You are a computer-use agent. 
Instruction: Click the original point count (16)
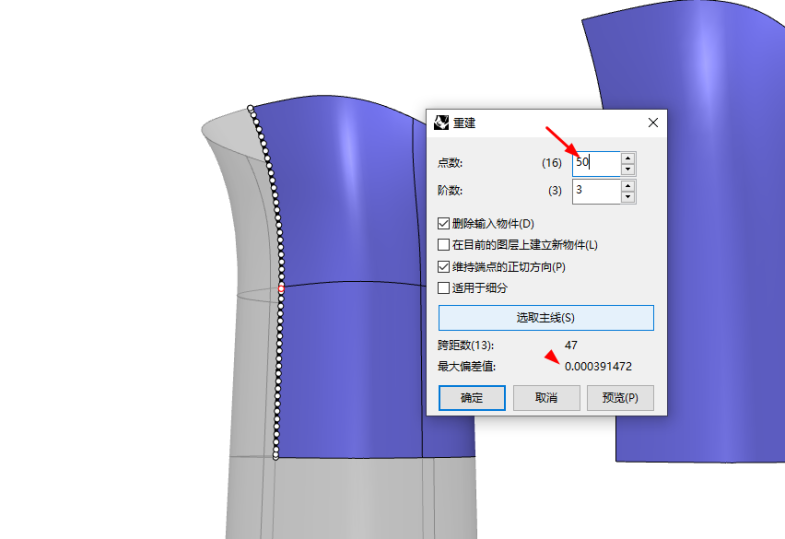[x=552, y=163]
